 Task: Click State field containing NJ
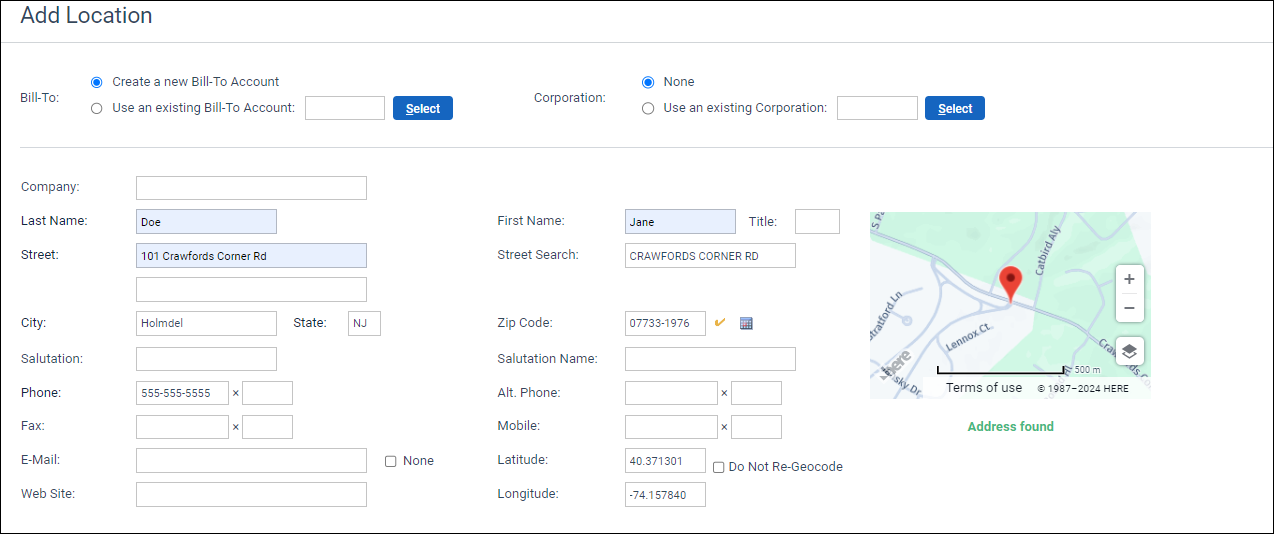click(x=364, y=323)
